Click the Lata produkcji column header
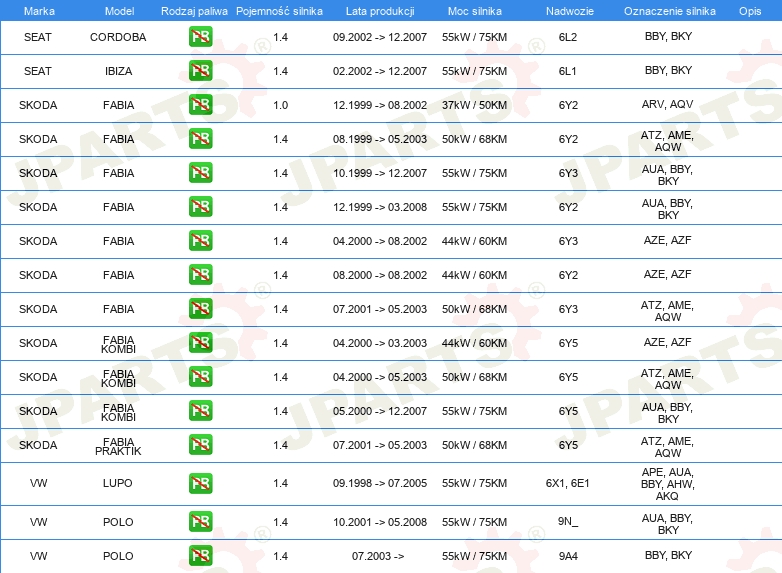782x573 pixels. 380,11
